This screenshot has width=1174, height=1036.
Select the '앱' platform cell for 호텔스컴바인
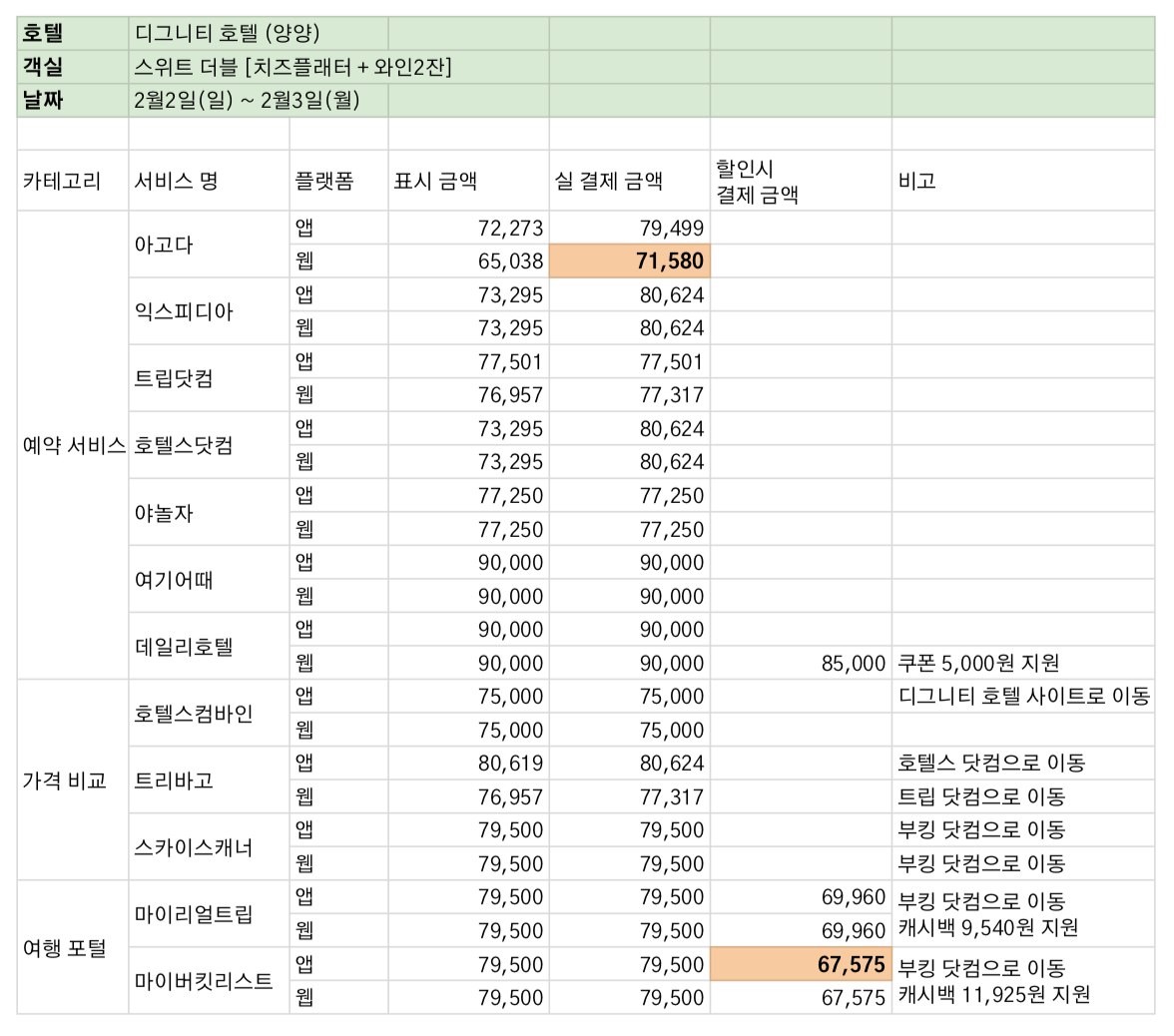[338, 697]
